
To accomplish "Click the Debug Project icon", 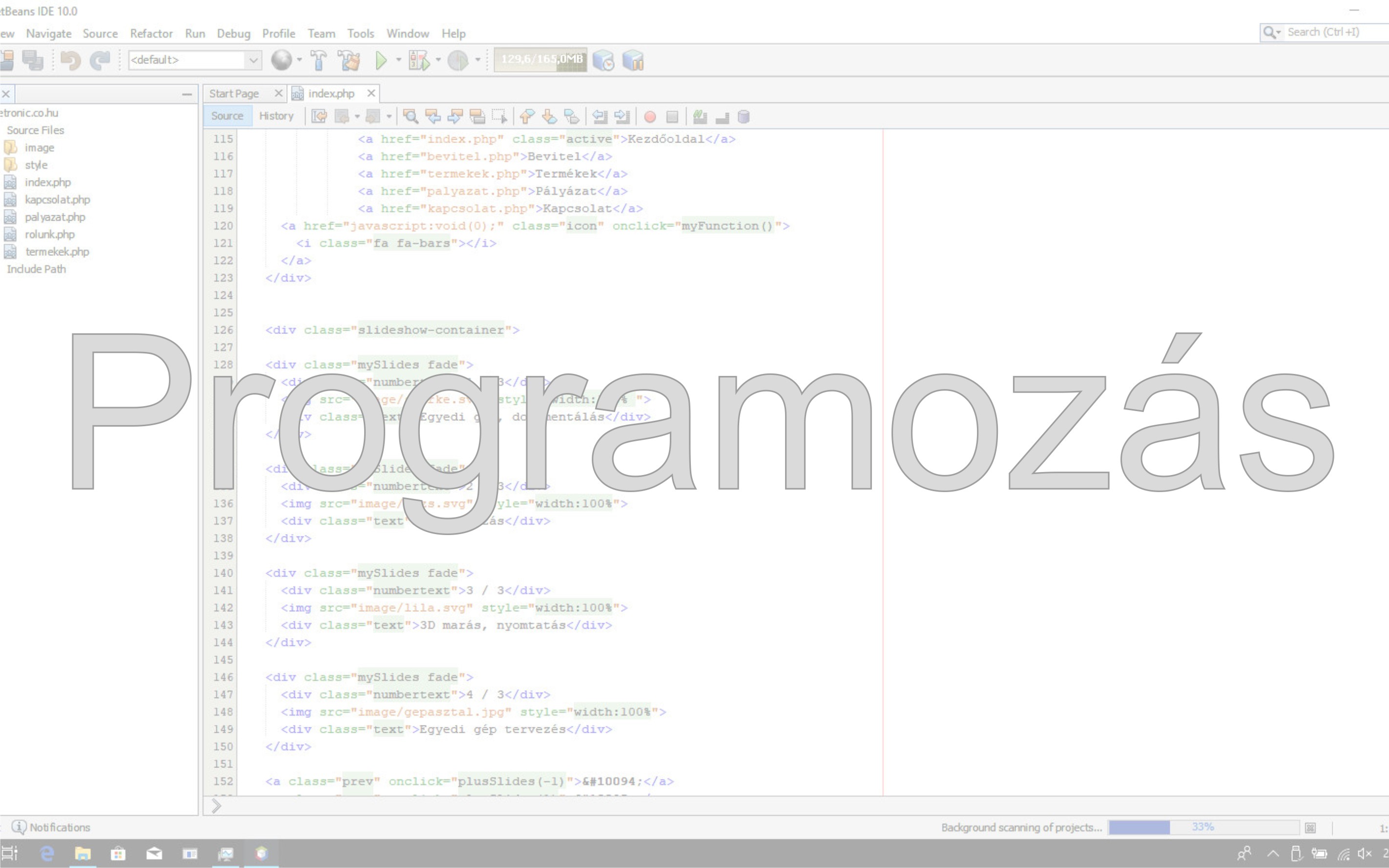I will pos(418,60).
